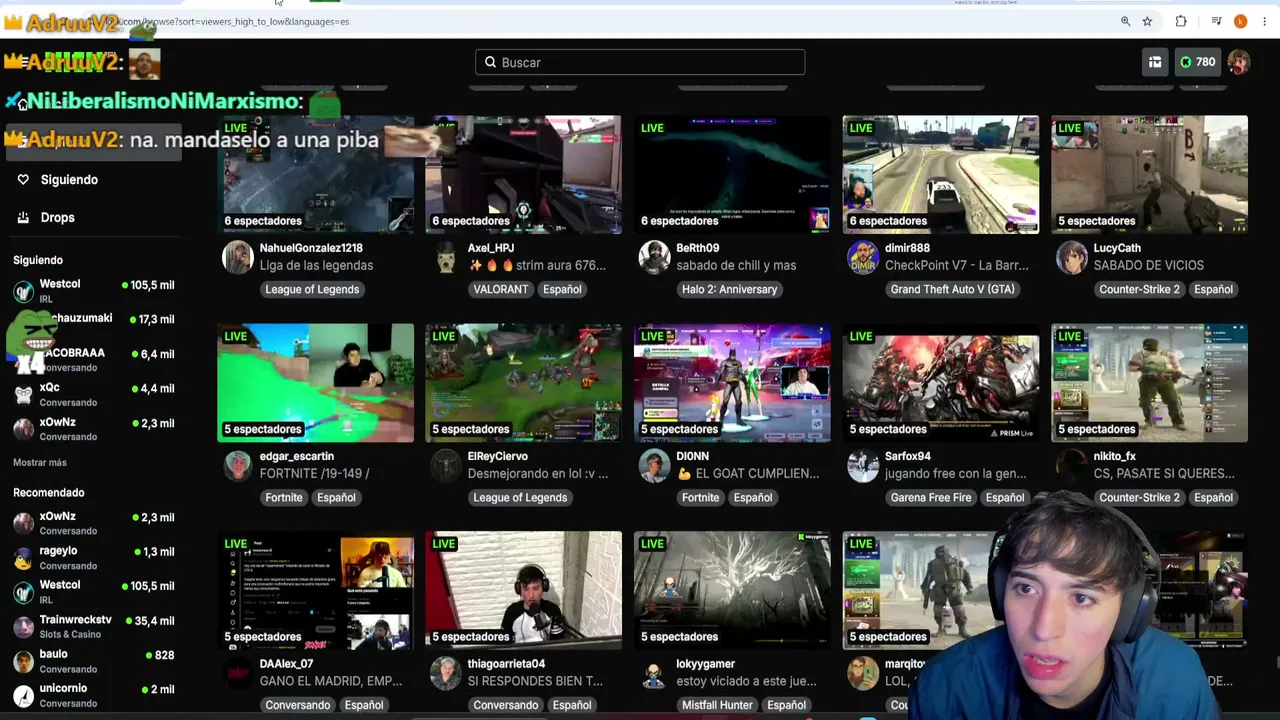
Task: Open the browser extensions puzzle icon
Action: [x=1181, y=21]
